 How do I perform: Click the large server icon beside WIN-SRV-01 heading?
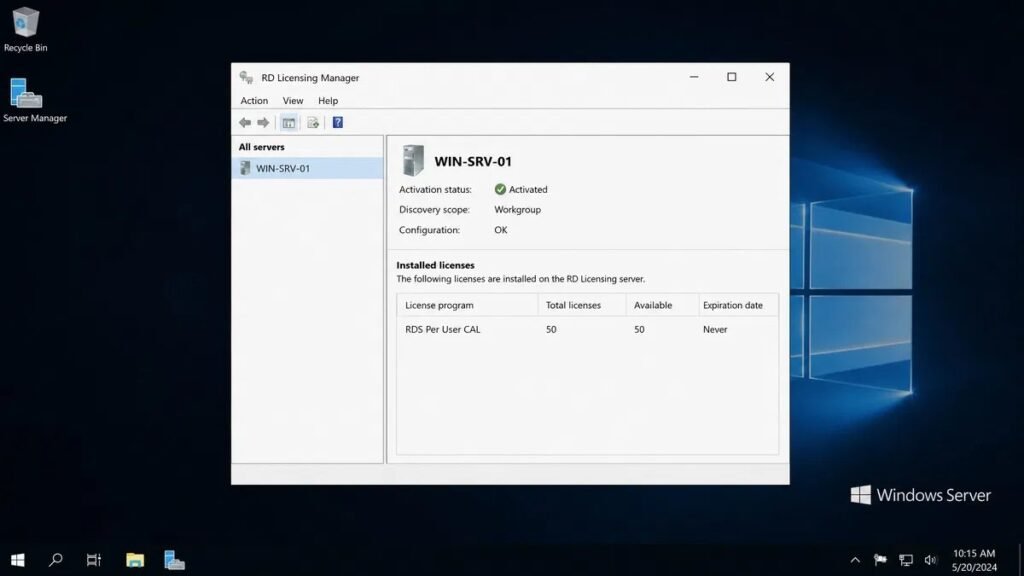click(413, 161)
